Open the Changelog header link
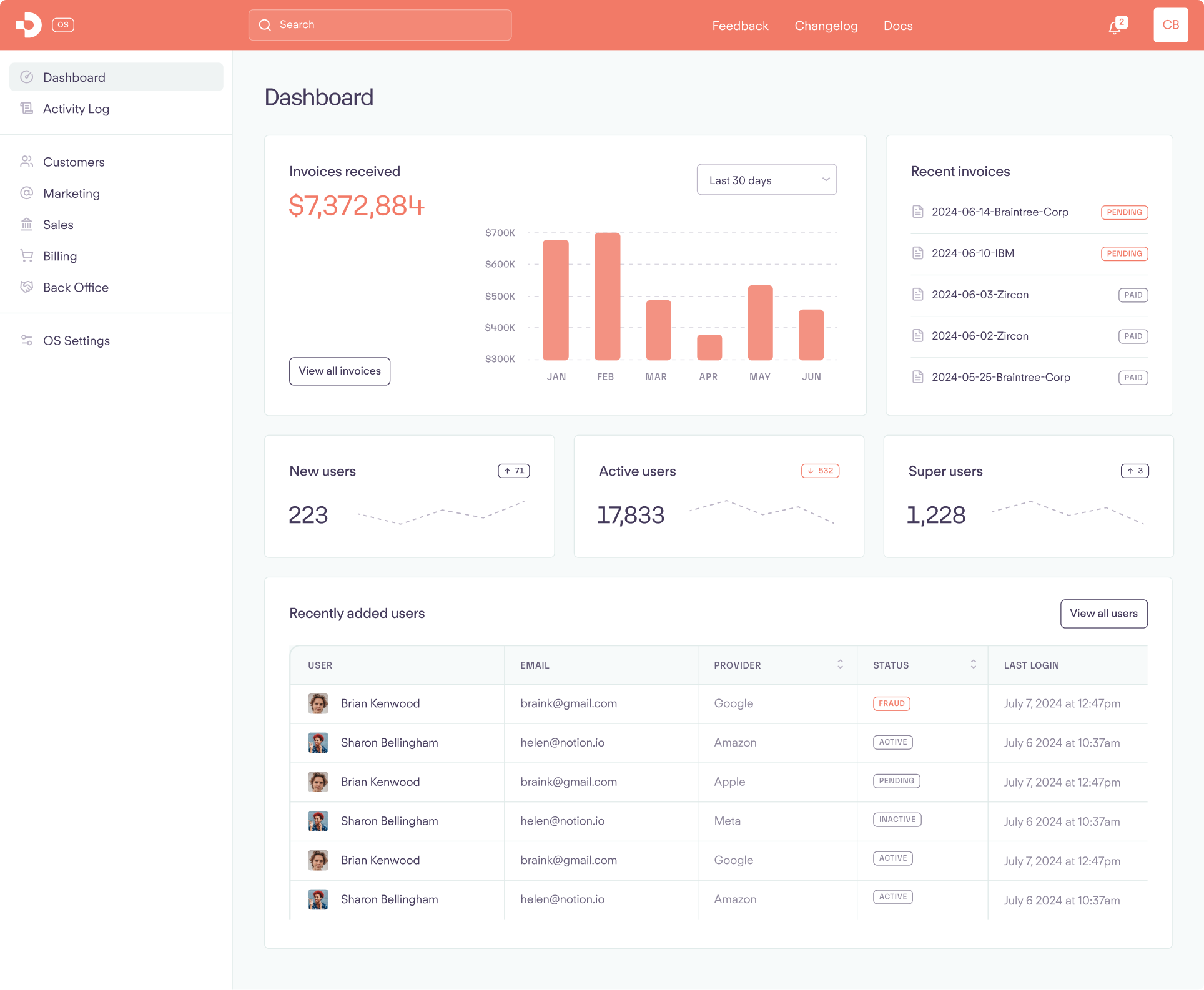1204x990 pixels. tap(826, 26)
